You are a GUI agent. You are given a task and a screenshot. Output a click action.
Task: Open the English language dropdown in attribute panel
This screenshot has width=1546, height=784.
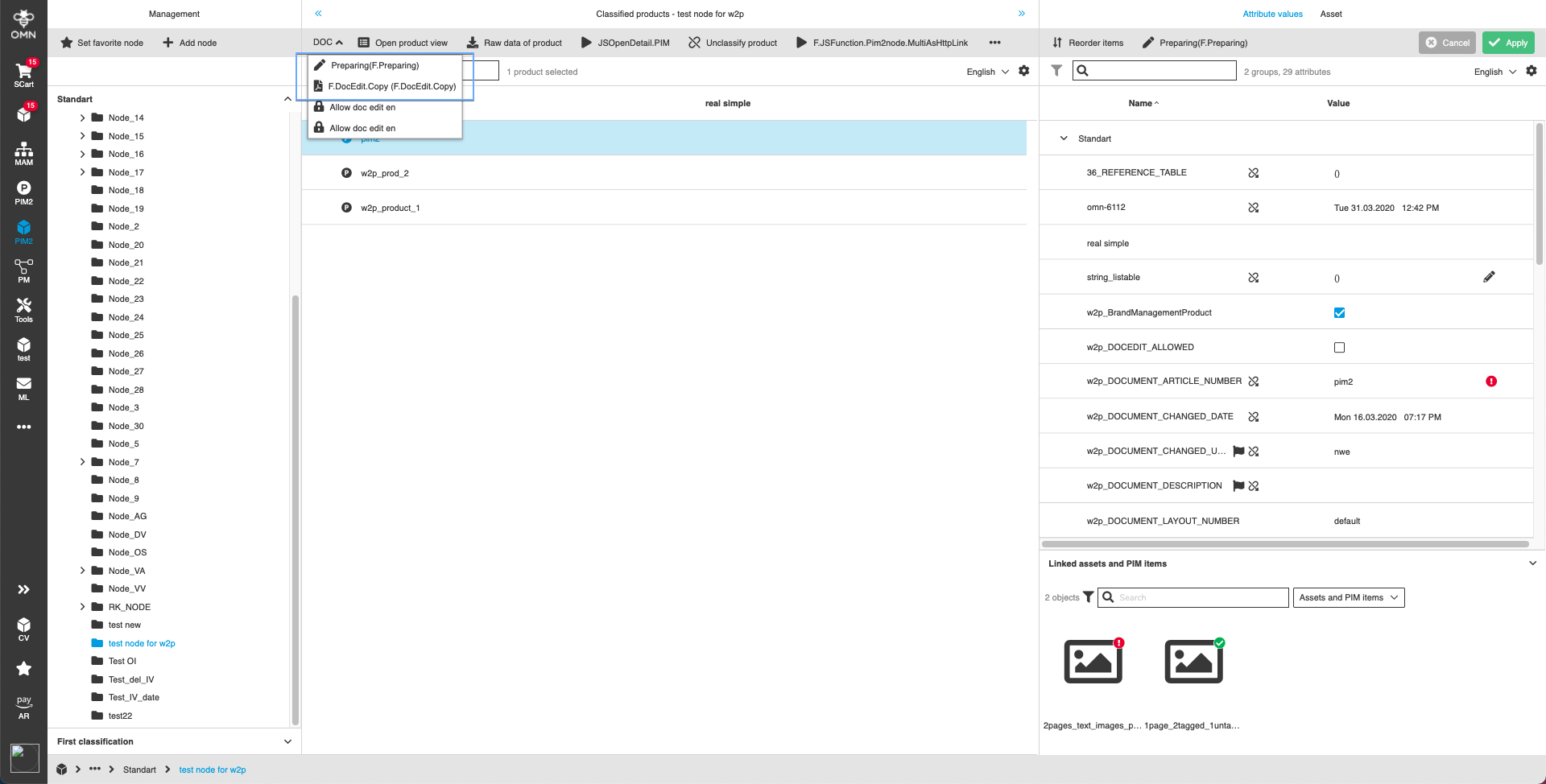coord(1494,72)
